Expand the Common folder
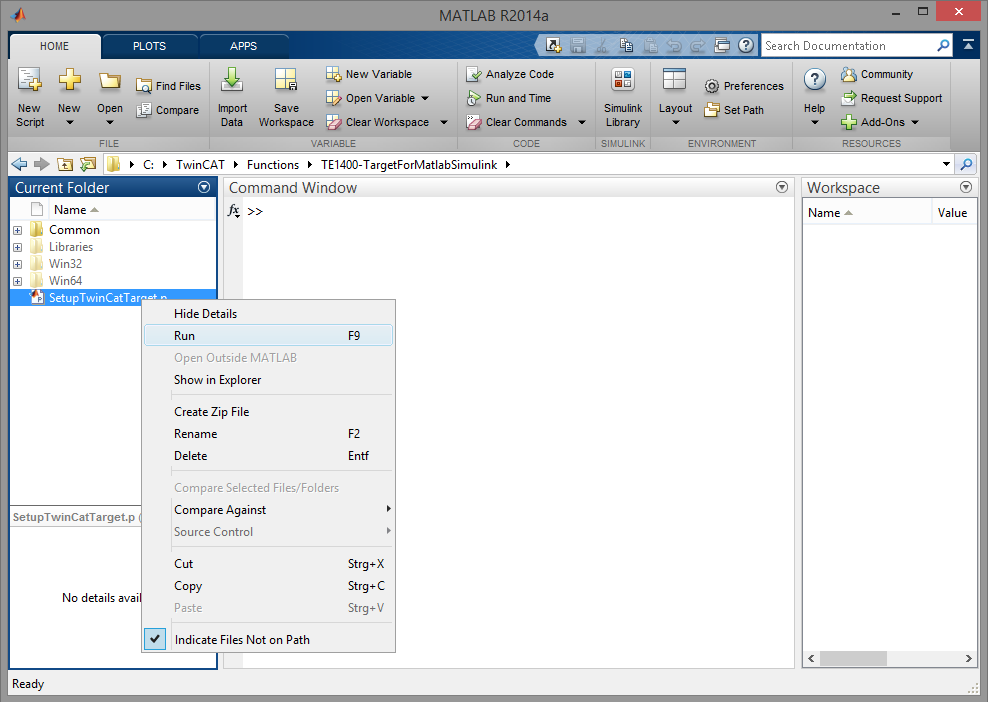The height and width of the screenshot is (702, 988). click(x=18, y=231)
